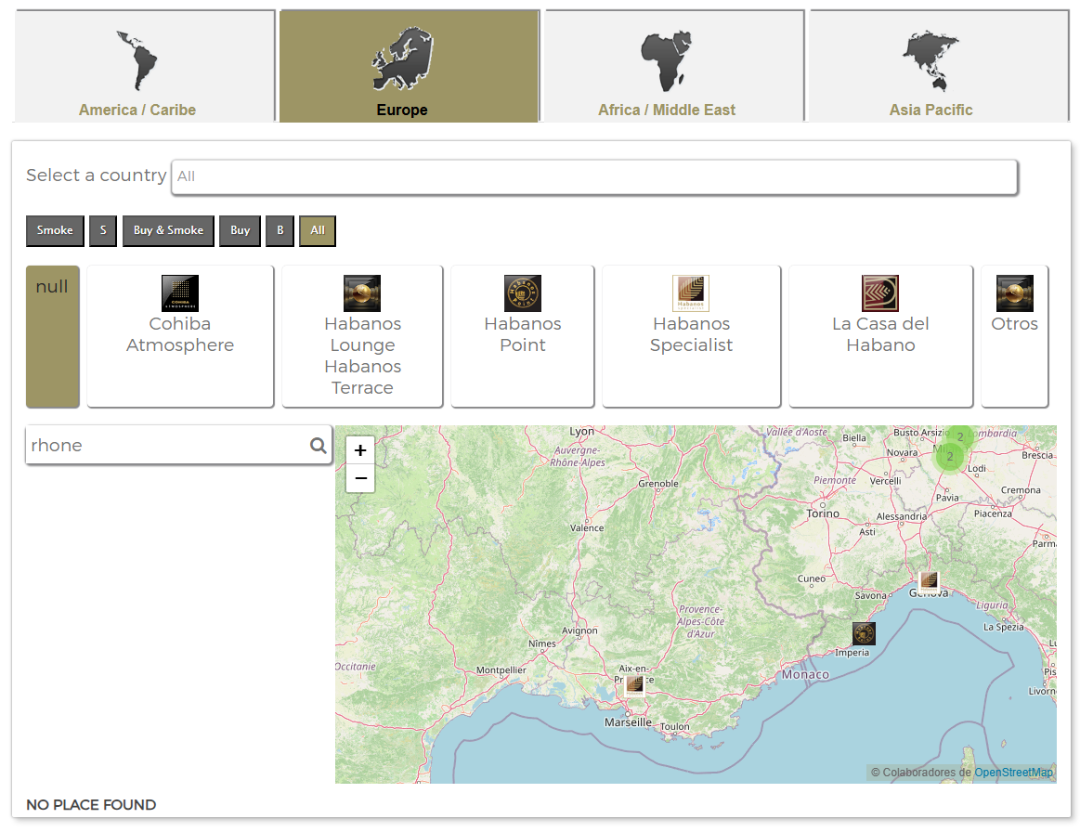Image resolution: width=1080 pixels, height=832 pixels.
Task: Select the Cohiba Atmosphere category card
Action: click(180, 336)
